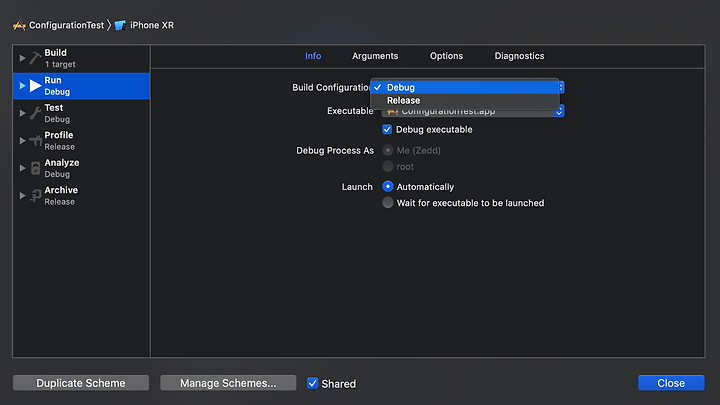Select the Profile Release action row
The image size is (720, 405).
point(81,141)
